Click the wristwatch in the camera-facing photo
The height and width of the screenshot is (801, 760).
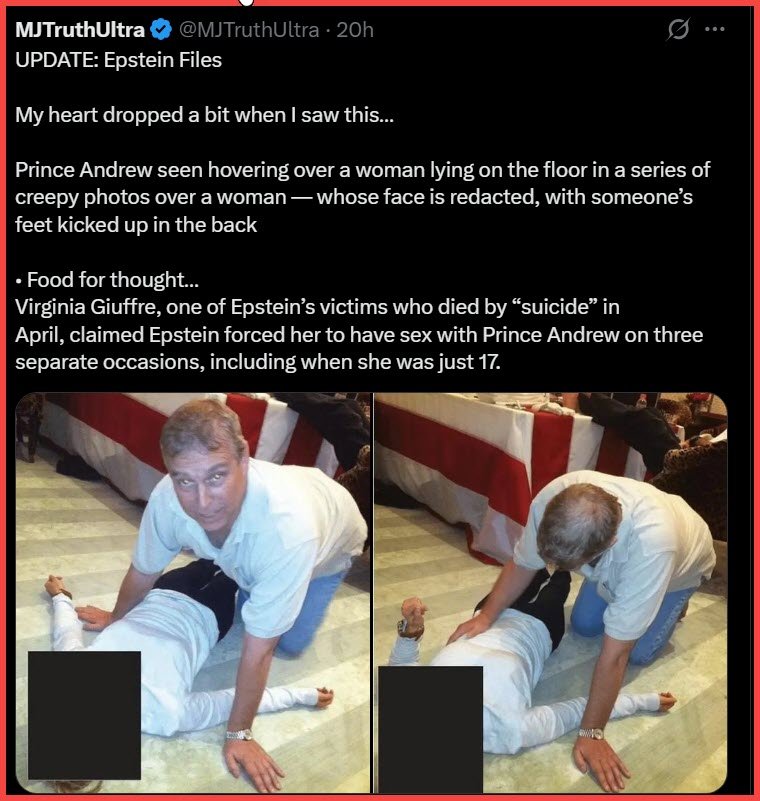[x=240, y=735]
